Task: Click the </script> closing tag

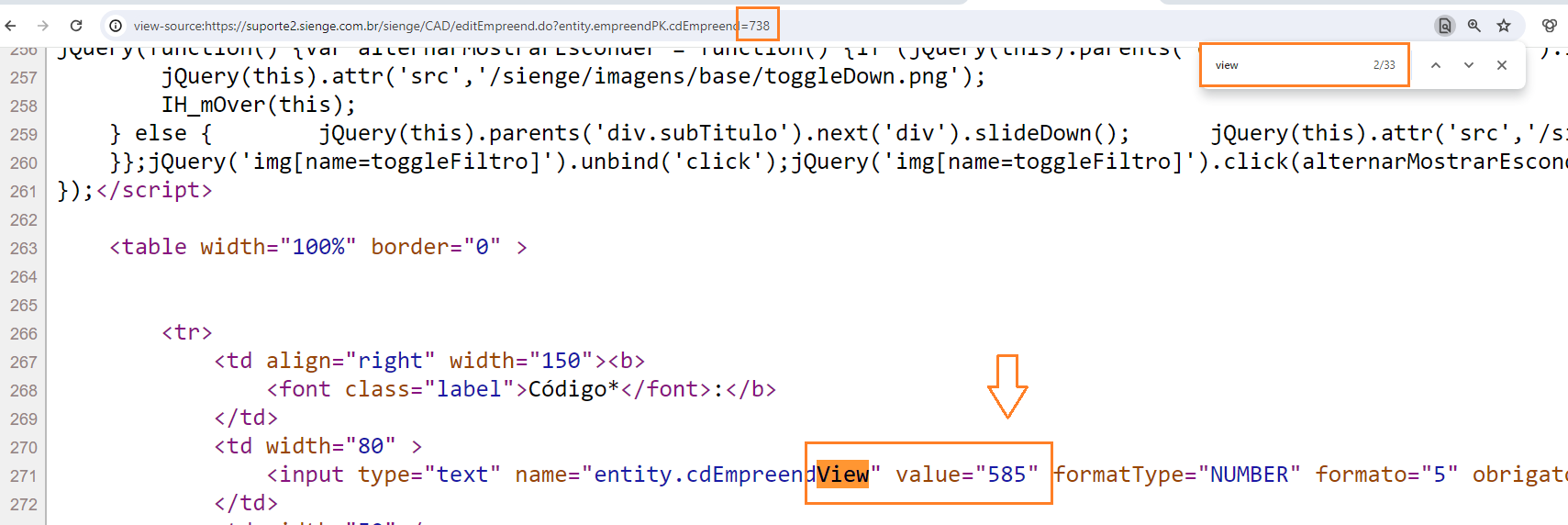Action: pos(154,190)
